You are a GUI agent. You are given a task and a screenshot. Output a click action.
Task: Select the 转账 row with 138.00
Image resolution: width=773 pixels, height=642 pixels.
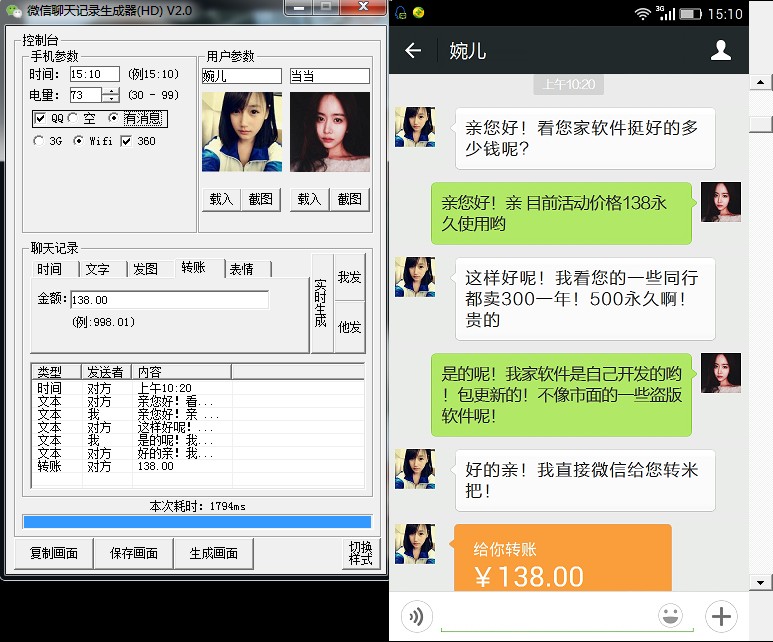pyautogui.click(x=198, y=466)
